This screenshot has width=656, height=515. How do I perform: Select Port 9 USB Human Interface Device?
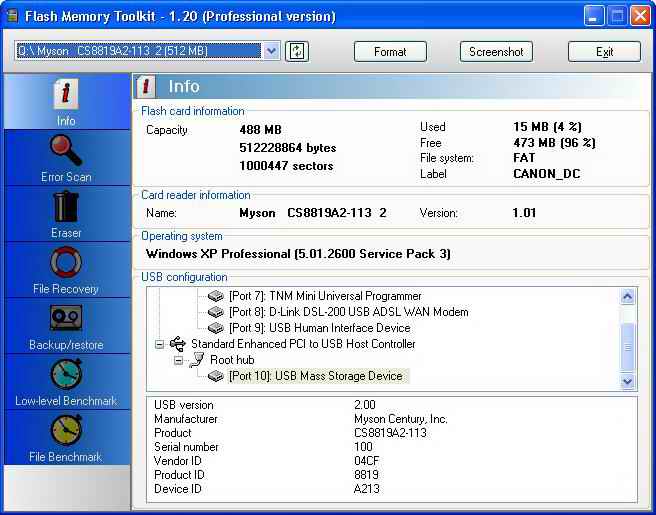click(320, 328)
